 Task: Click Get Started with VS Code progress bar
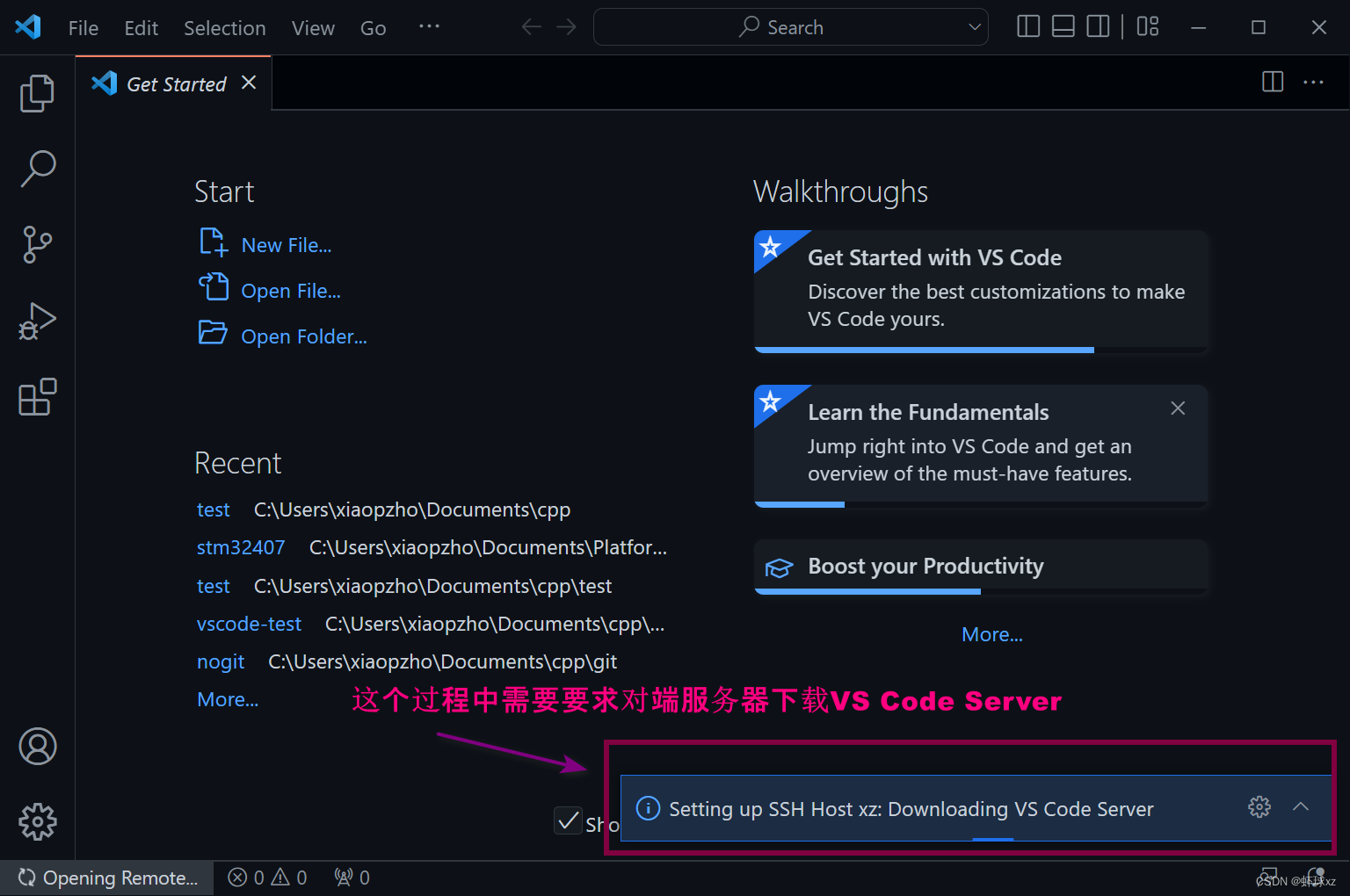tap(981, 350)
